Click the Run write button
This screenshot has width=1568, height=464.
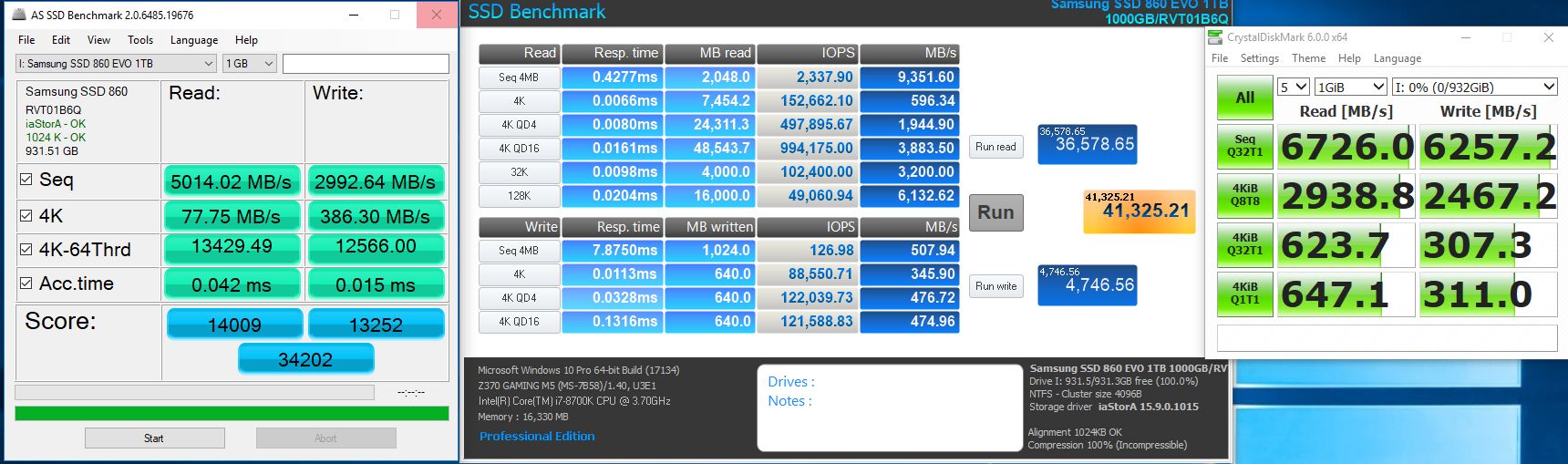point(995,286)
